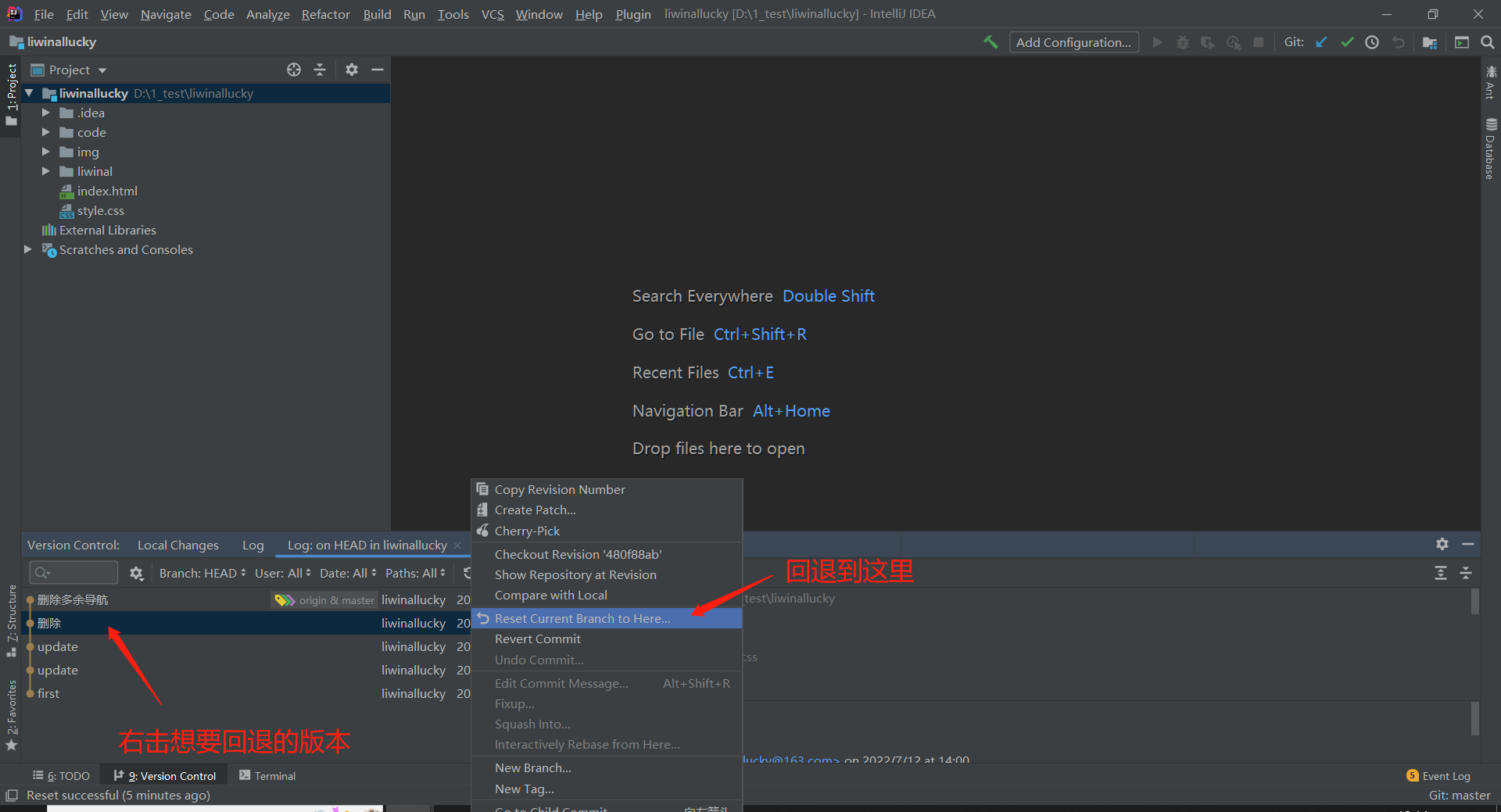Choose Revert Commit from context menu
Viewport: 1501px width, 812px height.
(607, 639)
